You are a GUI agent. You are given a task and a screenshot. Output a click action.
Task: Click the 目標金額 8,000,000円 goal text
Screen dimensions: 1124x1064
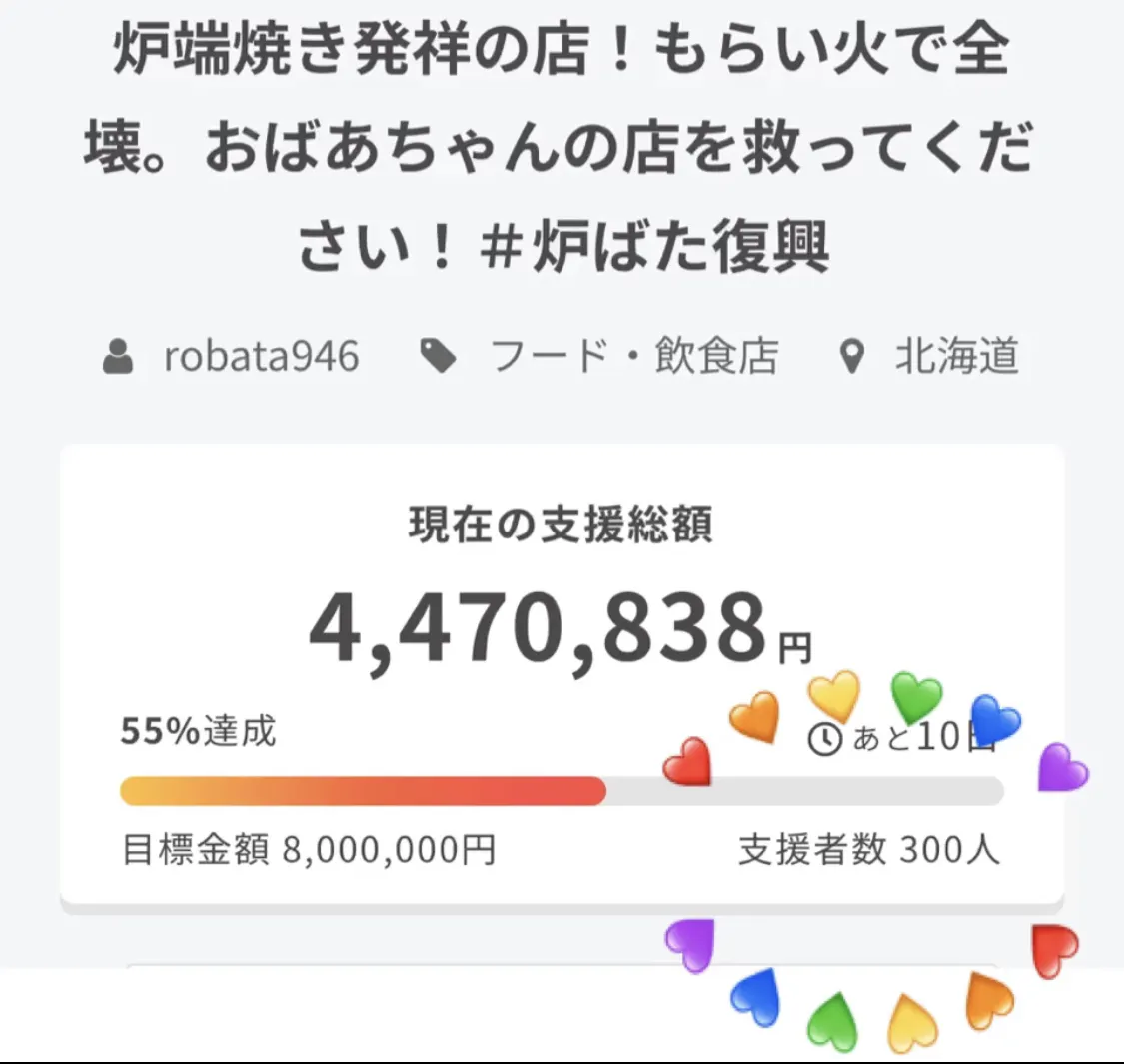point(309,850)
